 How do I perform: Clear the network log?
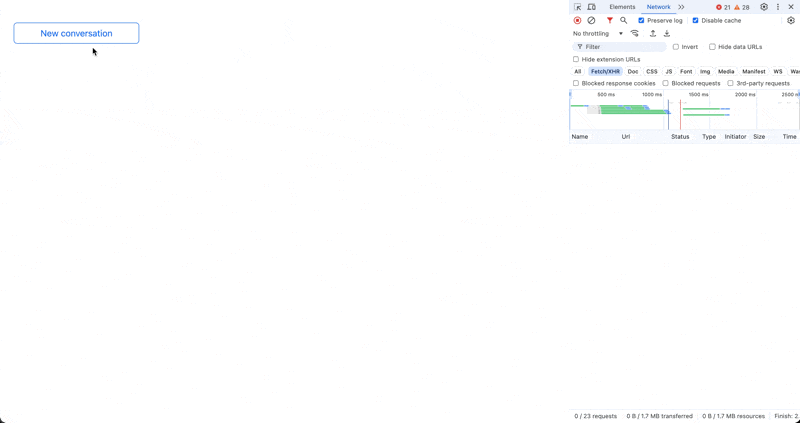point(591,20)
